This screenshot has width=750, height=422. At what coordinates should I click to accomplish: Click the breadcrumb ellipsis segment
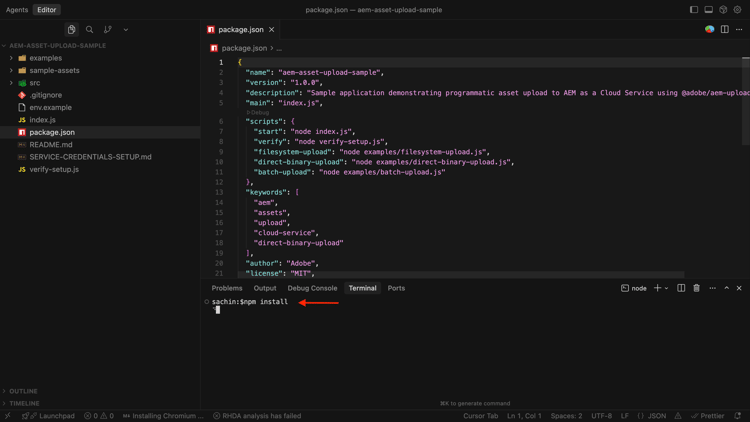(279, 48)
